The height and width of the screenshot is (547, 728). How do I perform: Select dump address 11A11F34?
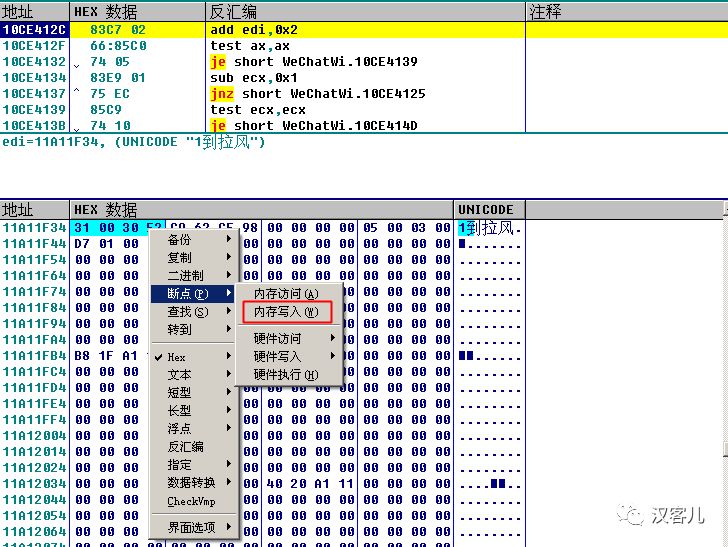tap(34, 228)
